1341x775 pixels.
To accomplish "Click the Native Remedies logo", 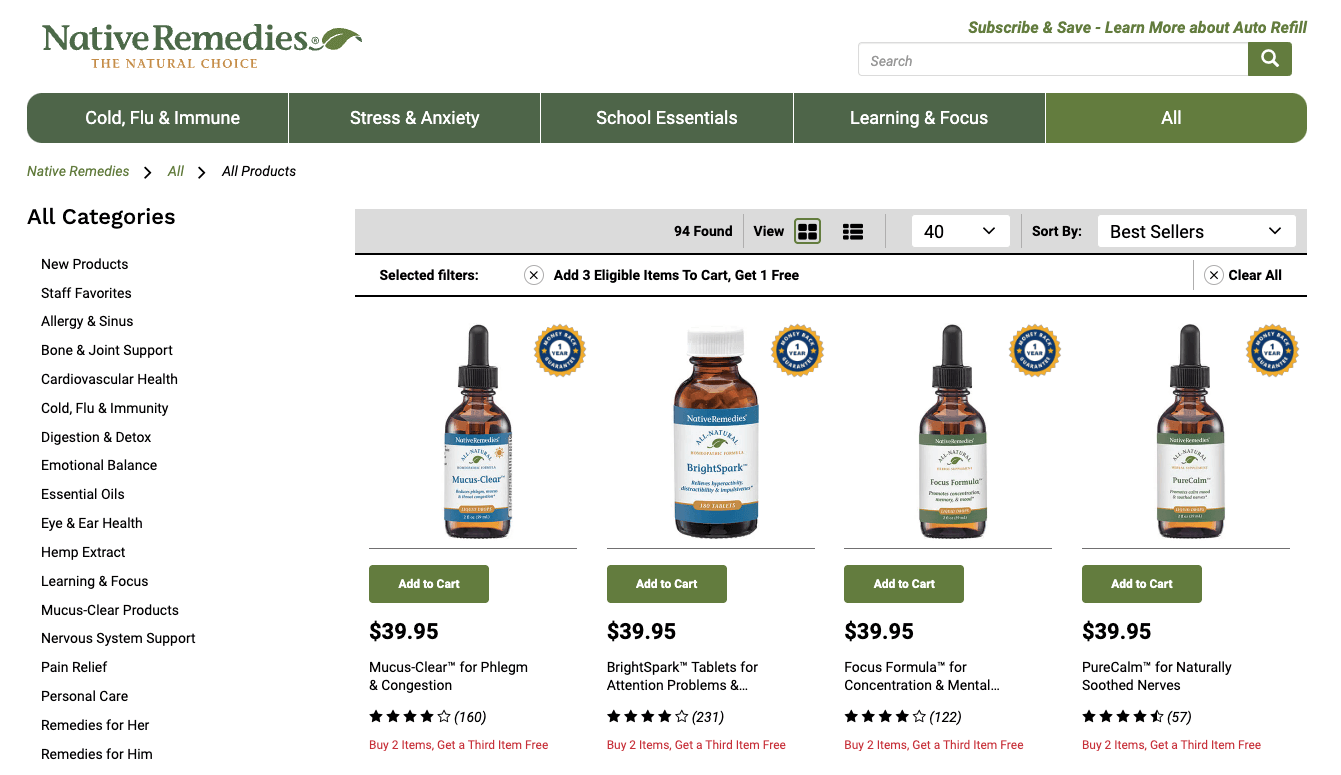I will [x=201, y=46].
